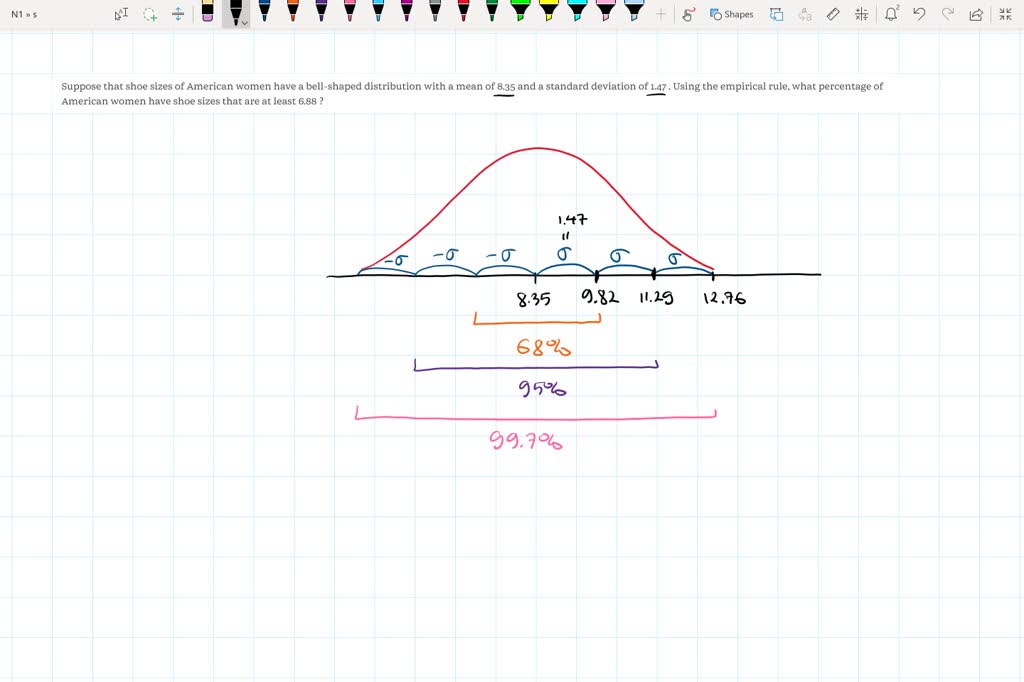The height and width of the screenshot is (682, 1024).
Task: Select the eraser tool
Action: (833, 14)
